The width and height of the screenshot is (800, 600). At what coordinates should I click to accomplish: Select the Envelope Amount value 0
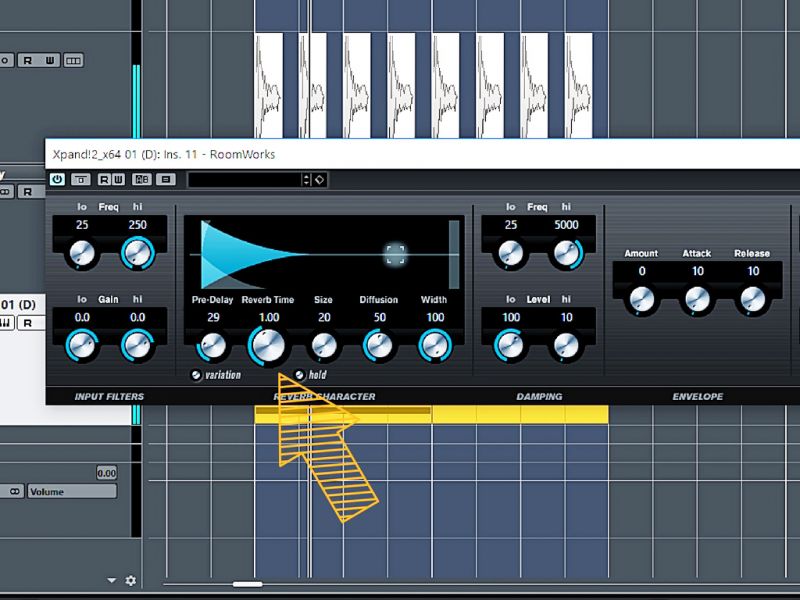tap(642, 271)
